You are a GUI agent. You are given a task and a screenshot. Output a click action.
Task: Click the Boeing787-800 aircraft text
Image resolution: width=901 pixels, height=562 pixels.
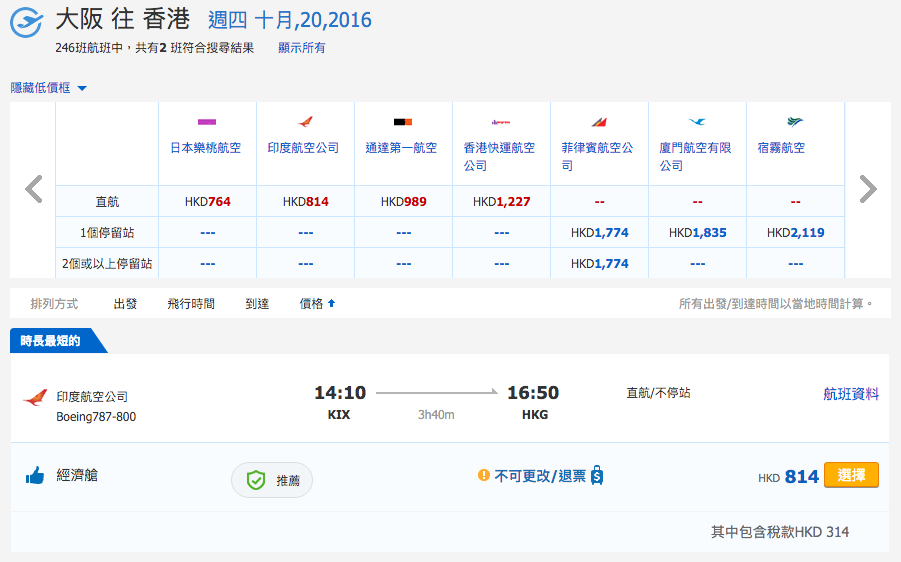pyautogui.click(x=96, y=417)
